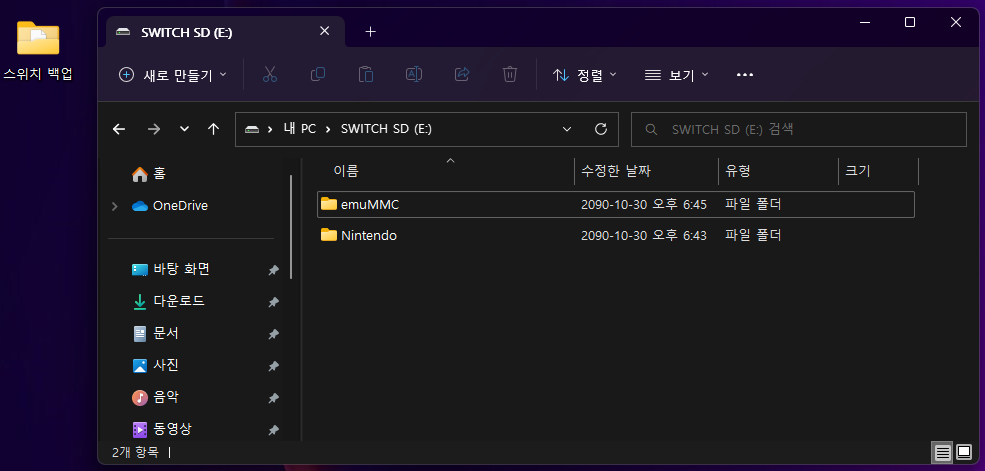The image size is (985, 471).
Task: Click 파일 폴더 type in Nintendo row
Action: (x=753, y=236)
